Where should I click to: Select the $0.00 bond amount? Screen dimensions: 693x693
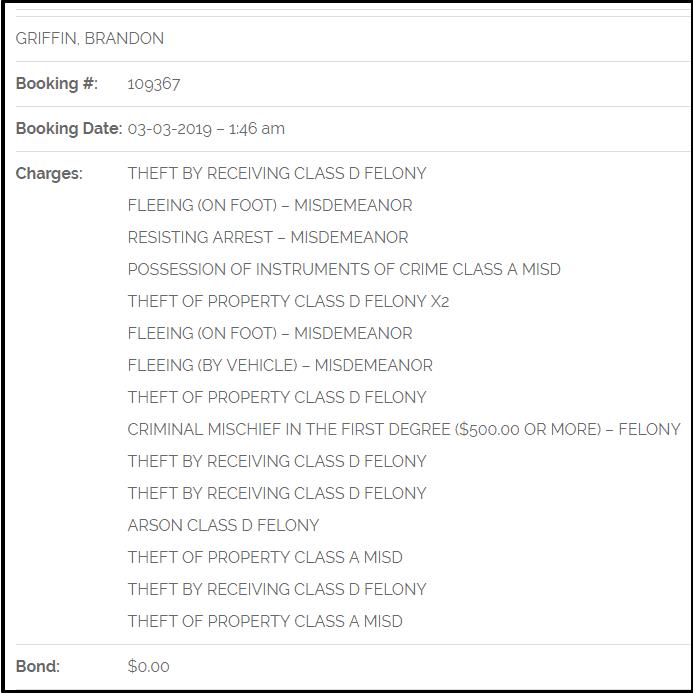(x=149, y=666)
